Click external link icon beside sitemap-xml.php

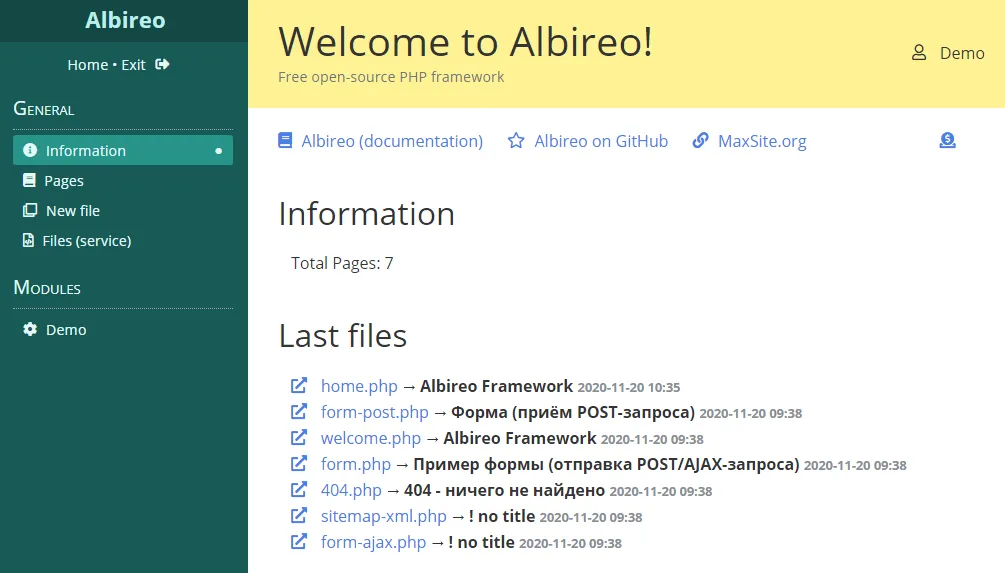(x=299, y=516)
